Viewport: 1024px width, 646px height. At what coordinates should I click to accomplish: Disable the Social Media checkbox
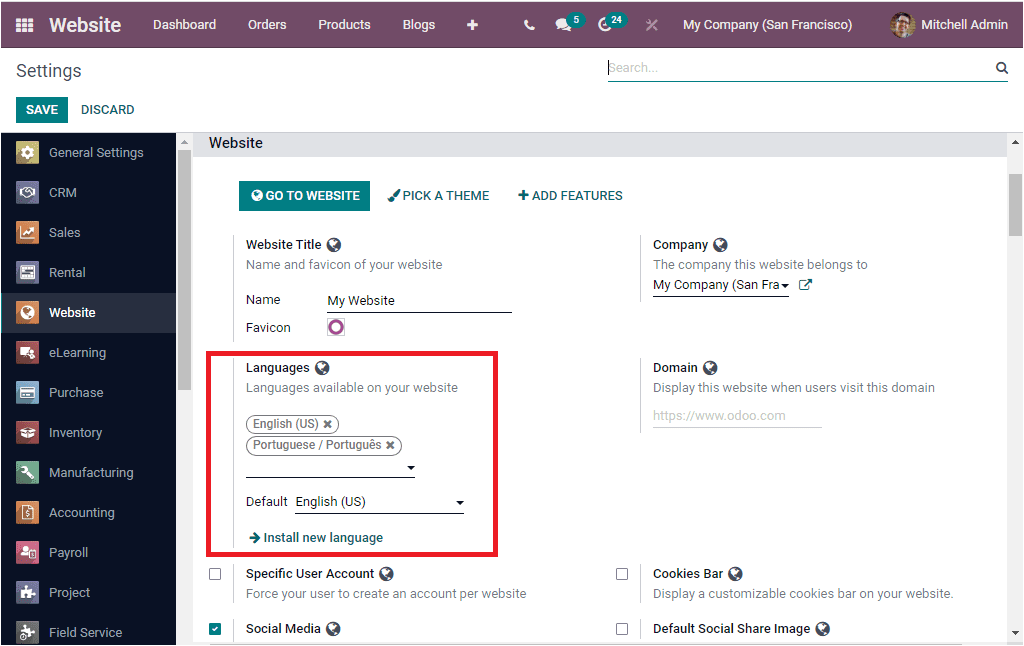(216, 628)
